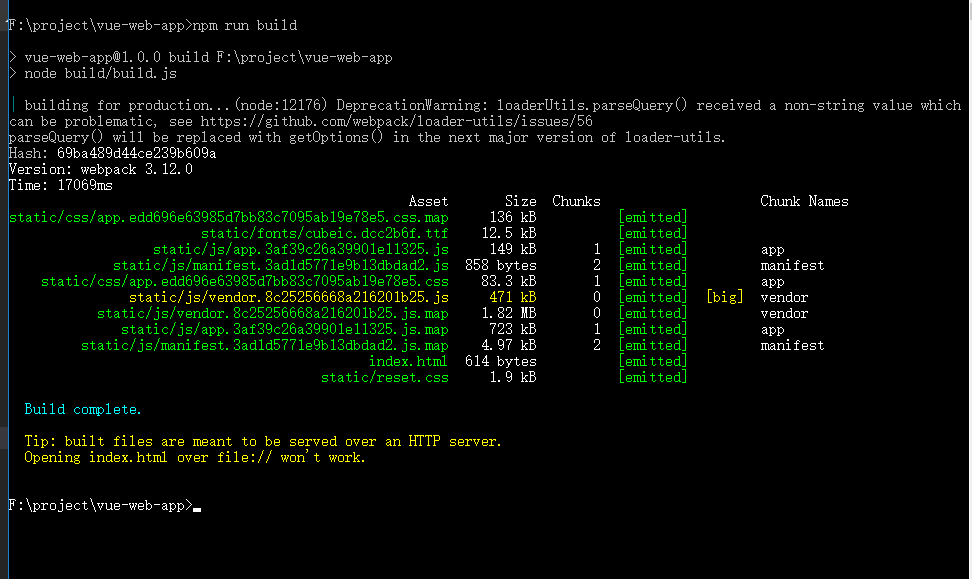
Task: Click the Hash value 69ba489d44ce239b609a
Action: pyautogui.click(x=136, y=153)
